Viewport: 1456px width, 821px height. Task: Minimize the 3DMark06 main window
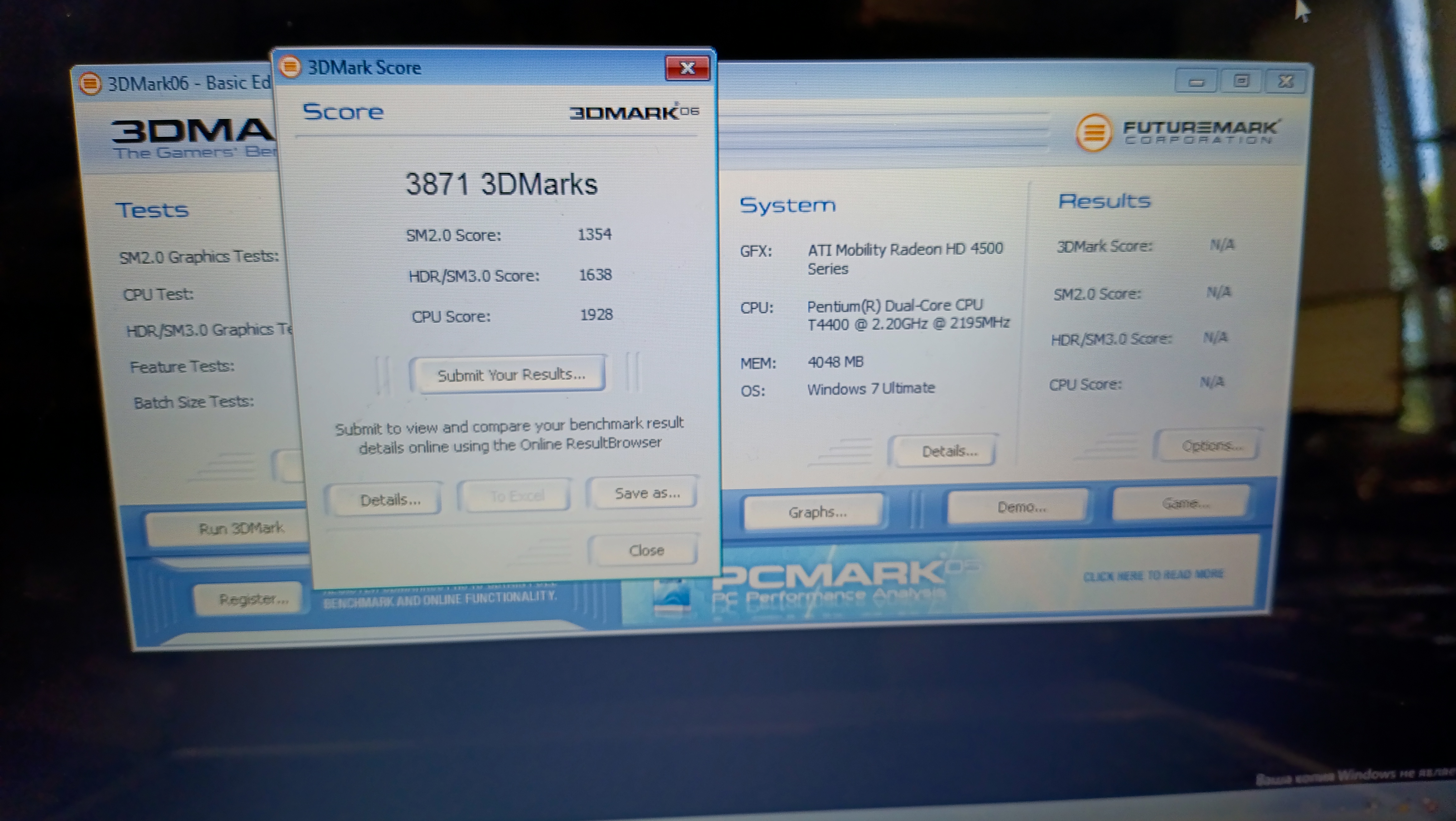coord(1196,82)
